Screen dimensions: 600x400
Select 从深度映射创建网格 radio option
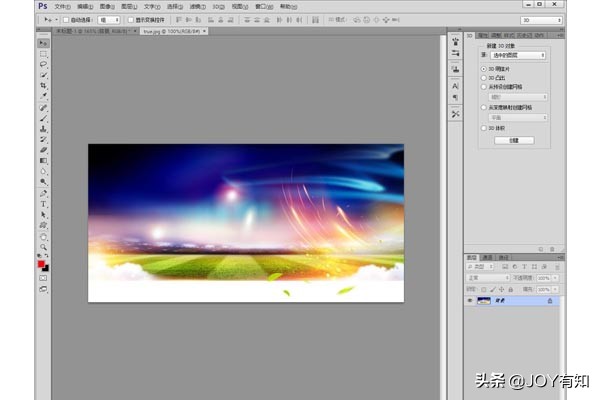coord(484,108)
